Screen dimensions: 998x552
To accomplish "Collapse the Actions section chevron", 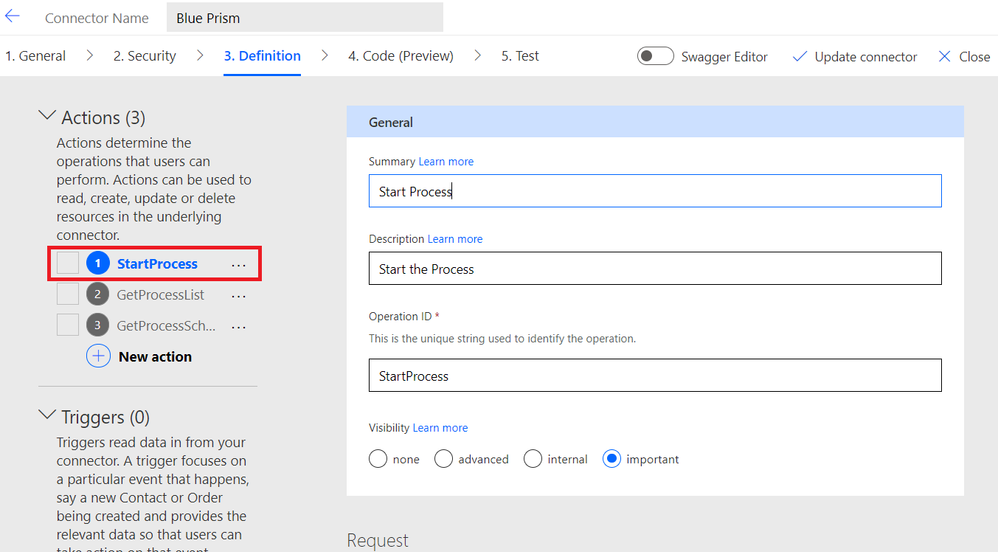I will [46, 116].
